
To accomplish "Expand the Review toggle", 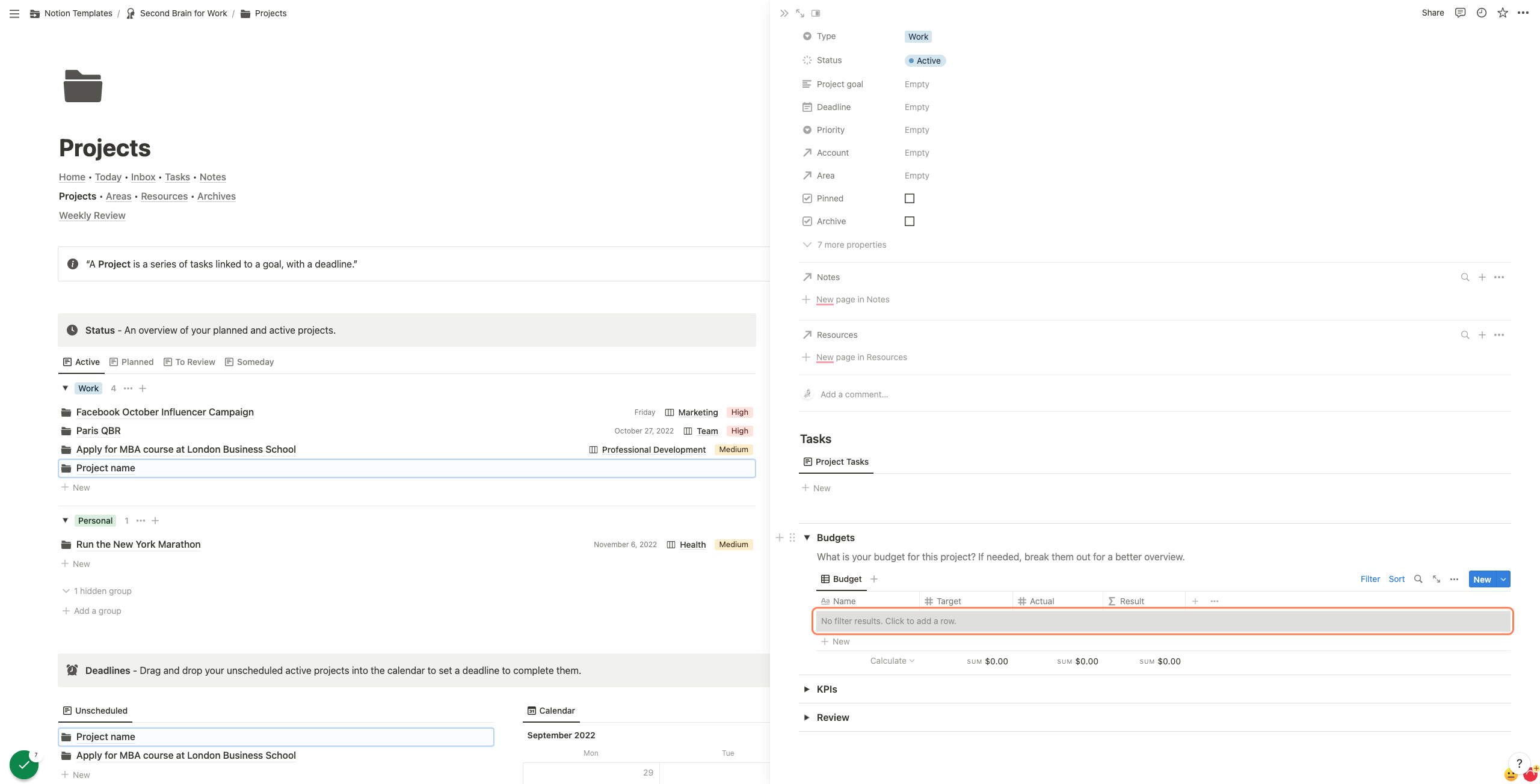I will click(x=807, y=718).
